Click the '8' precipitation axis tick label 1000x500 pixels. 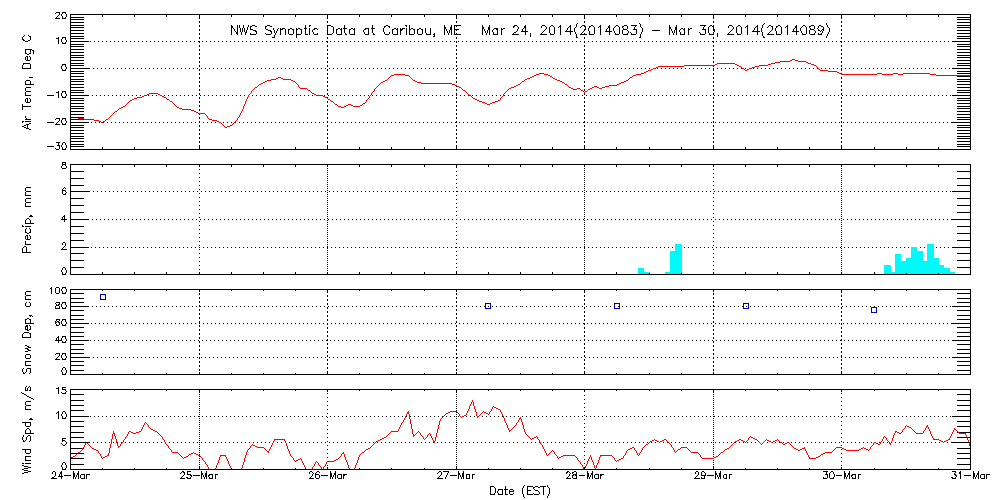click(x=64, y=165)
